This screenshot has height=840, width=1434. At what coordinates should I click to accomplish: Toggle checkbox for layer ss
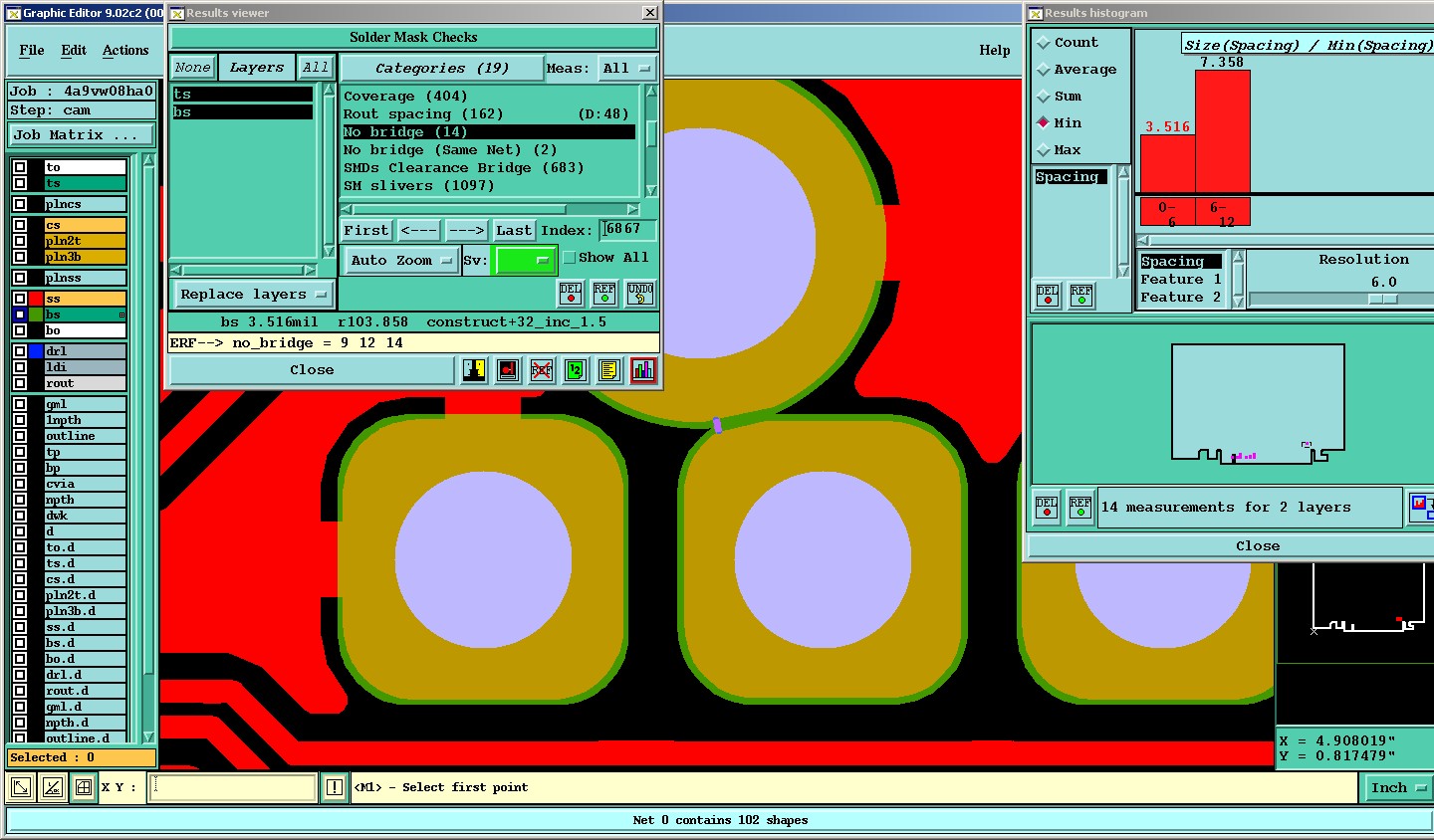coord(20,299)
